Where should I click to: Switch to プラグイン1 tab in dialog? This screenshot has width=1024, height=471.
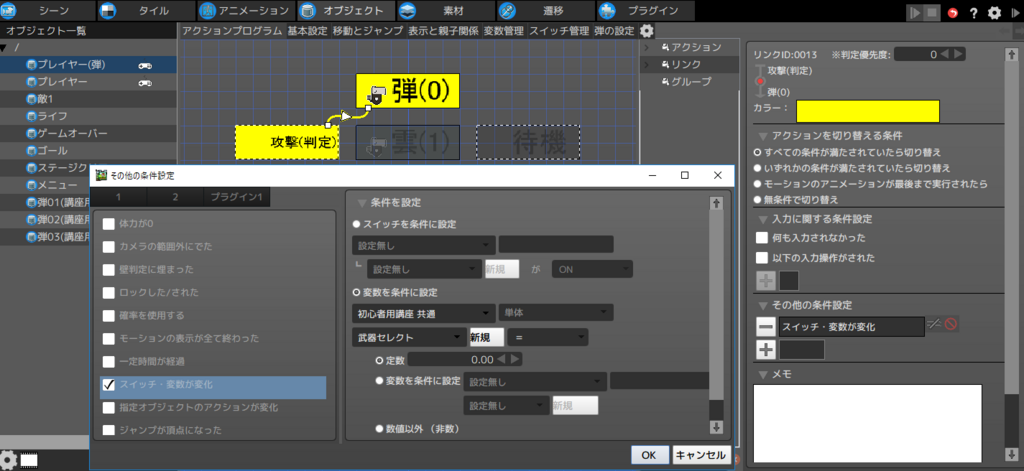coord(236,197)
